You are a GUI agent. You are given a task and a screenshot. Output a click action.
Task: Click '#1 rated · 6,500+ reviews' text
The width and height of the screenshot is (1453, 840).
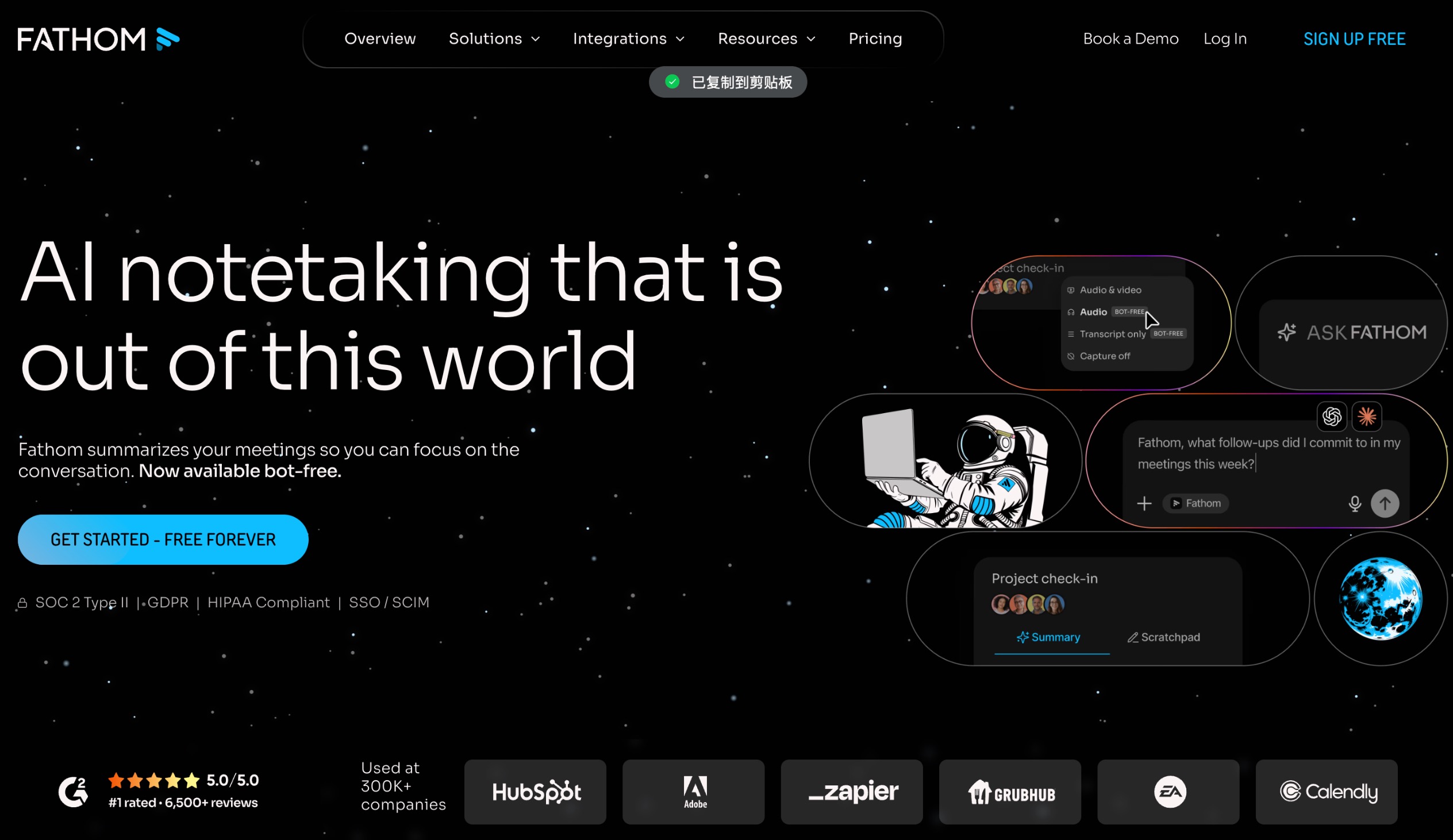click(x=183, y=803)
